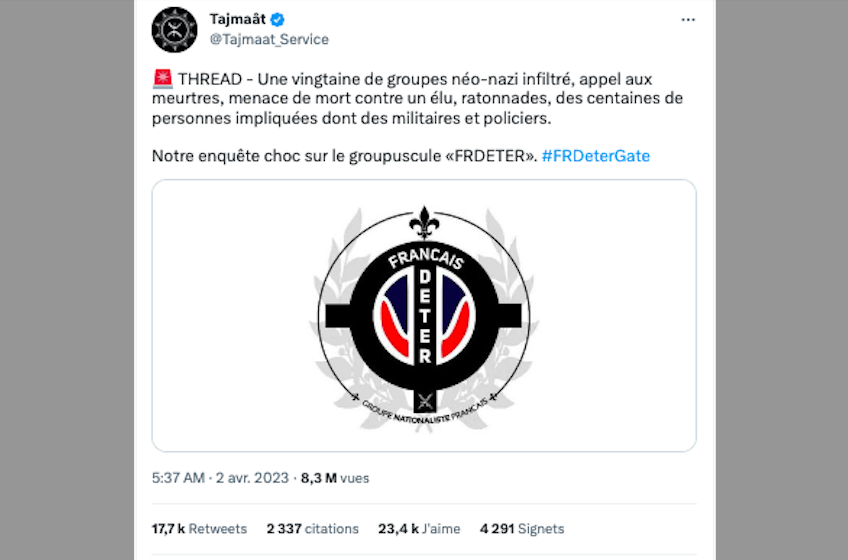Click the THREAD tweet text
The width and height of the screenshot is (848, 560).
(418, 98)
